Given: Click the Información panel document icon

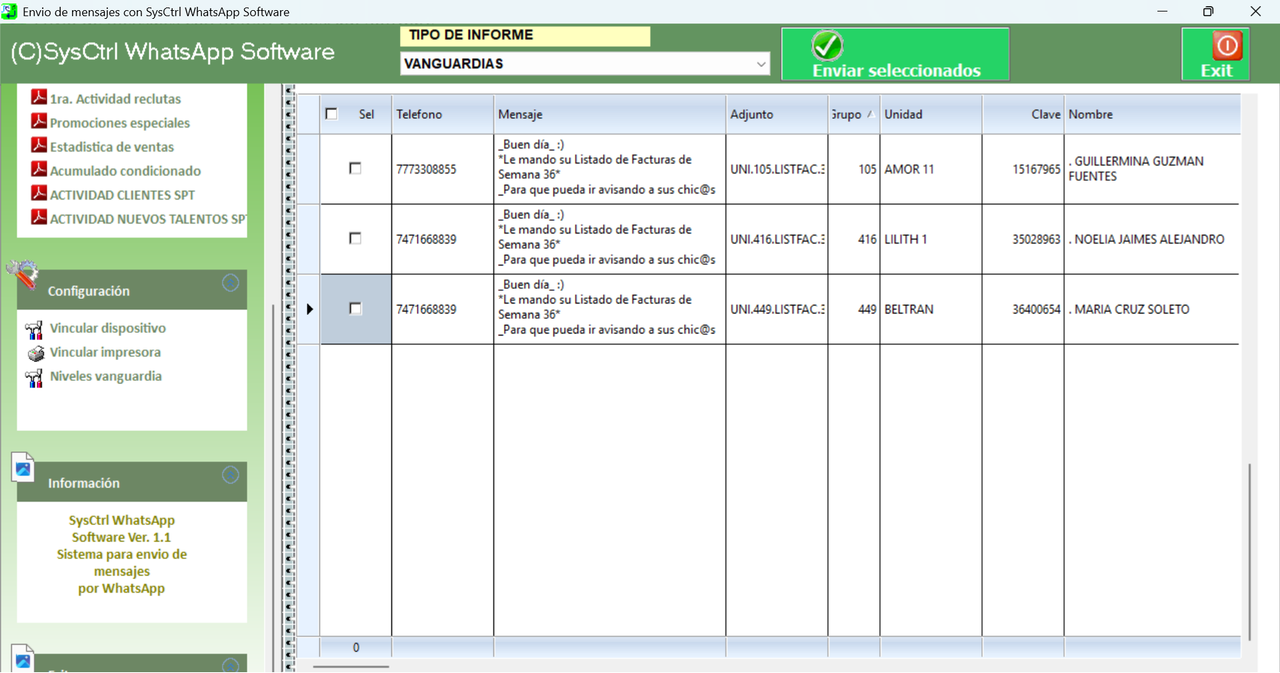Looking at the screenshot, I should 23,467.
